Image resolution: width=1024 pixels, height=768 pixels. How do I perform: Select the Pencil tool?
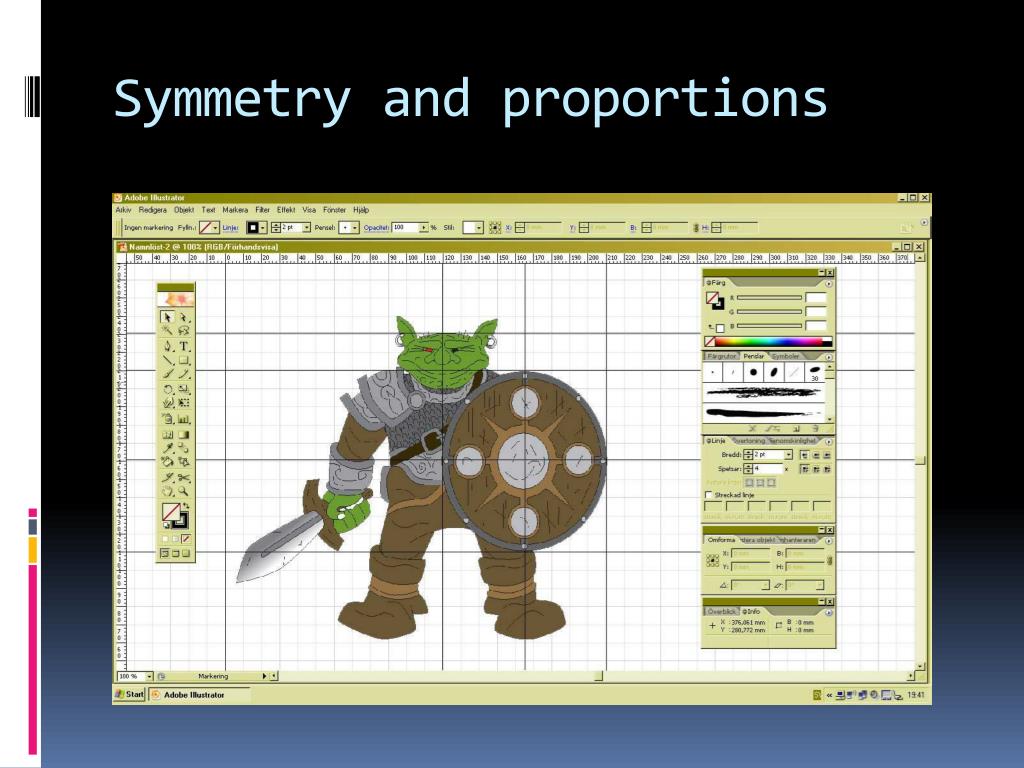(184, 374)
